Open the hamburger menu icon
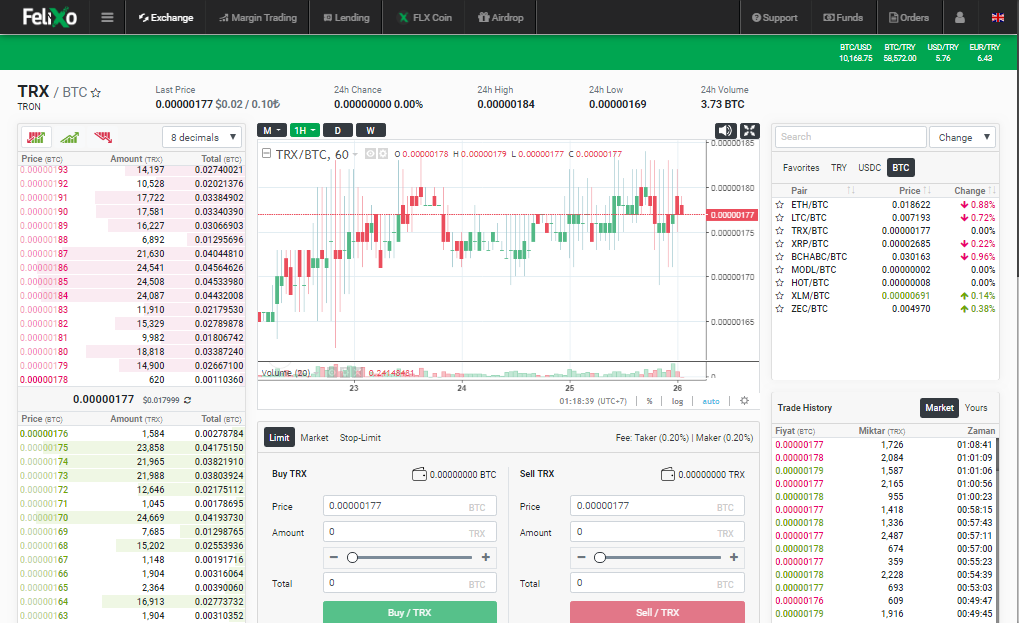Screen dimensions: 1019x623 point(107,18)
